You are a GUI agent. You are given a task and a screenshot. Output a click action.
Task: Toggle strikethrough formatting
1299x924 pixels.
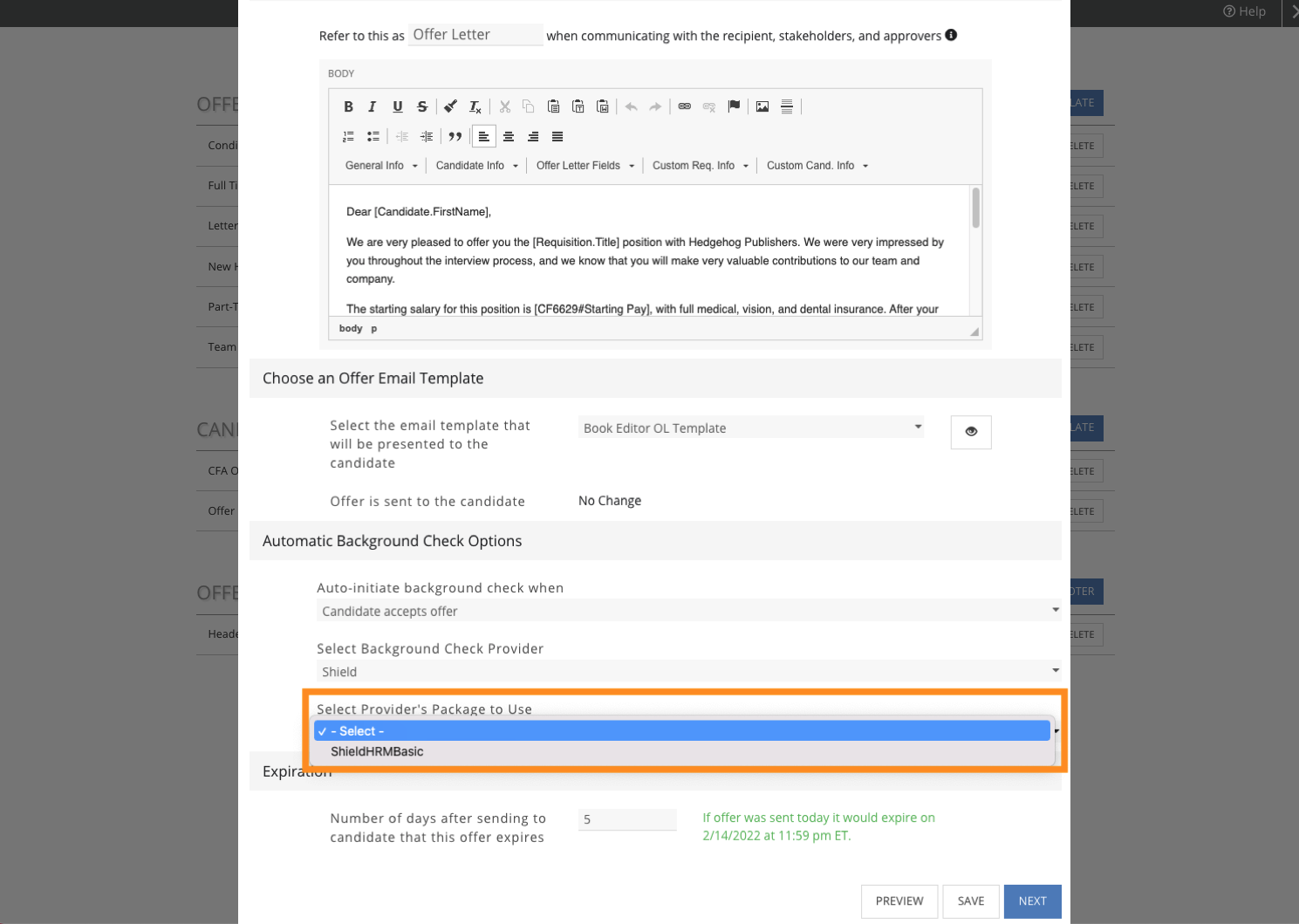pos(422,106)
